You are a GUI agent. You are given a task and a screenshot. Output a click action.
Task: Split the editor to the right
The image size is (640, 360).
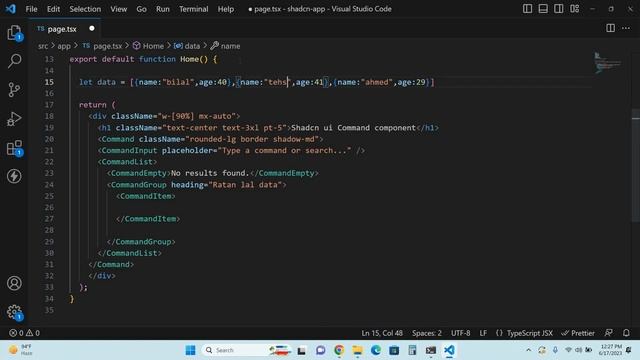click(x=610, y=28)
